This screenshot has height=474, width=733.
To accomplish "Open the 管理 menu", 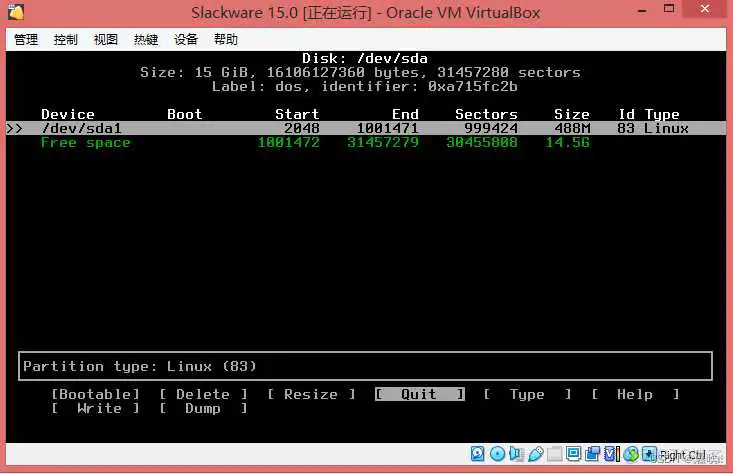I will (x=26, y=40).
